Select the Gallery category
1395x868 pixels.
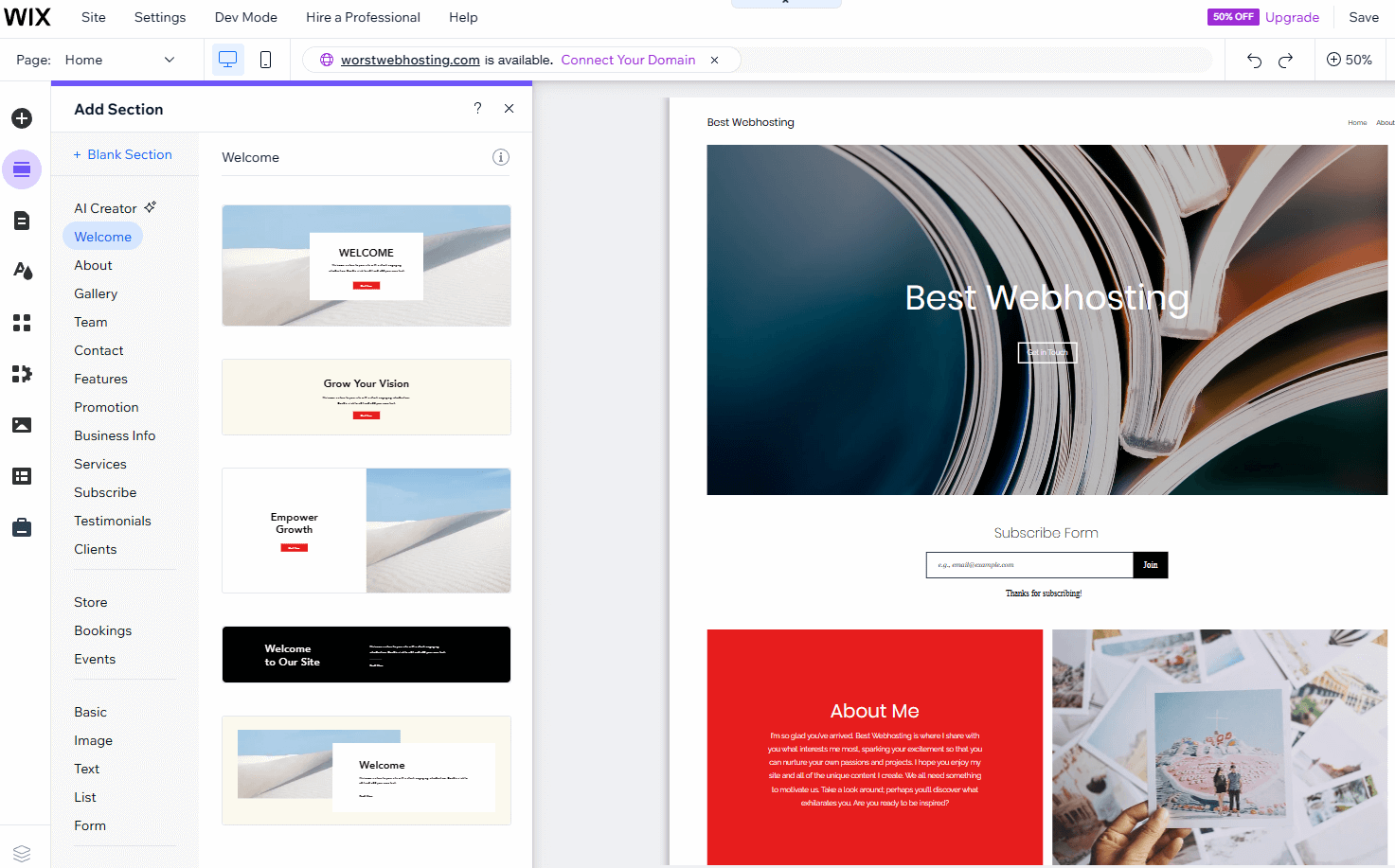coord(96,293)
